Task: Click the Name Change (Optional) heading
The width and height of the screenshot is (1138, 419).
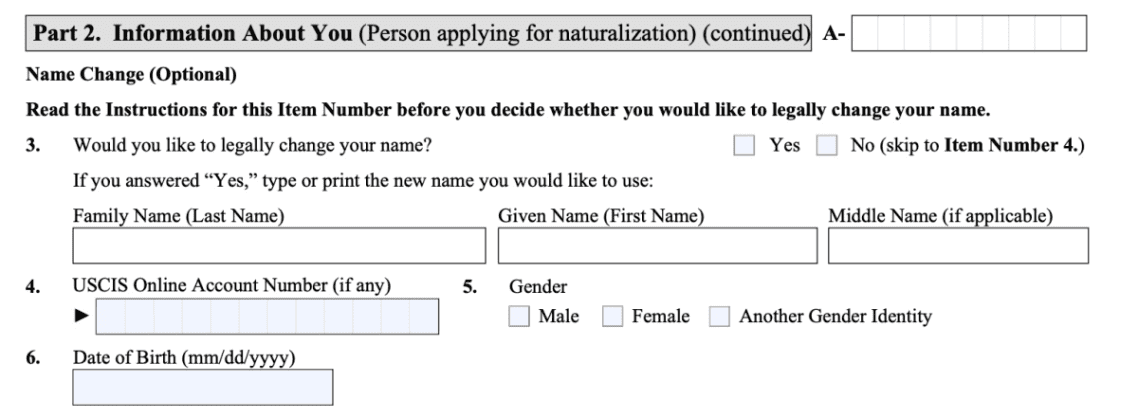Action: pyautogui.click(x=131, y=74)
